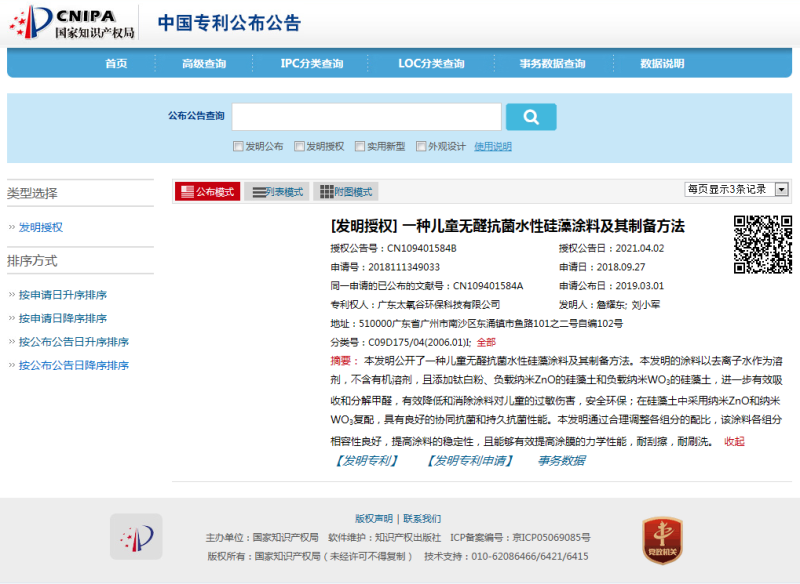
Task: Click the 公布公告查询 search input field
Action: click(x=366, y=117)
